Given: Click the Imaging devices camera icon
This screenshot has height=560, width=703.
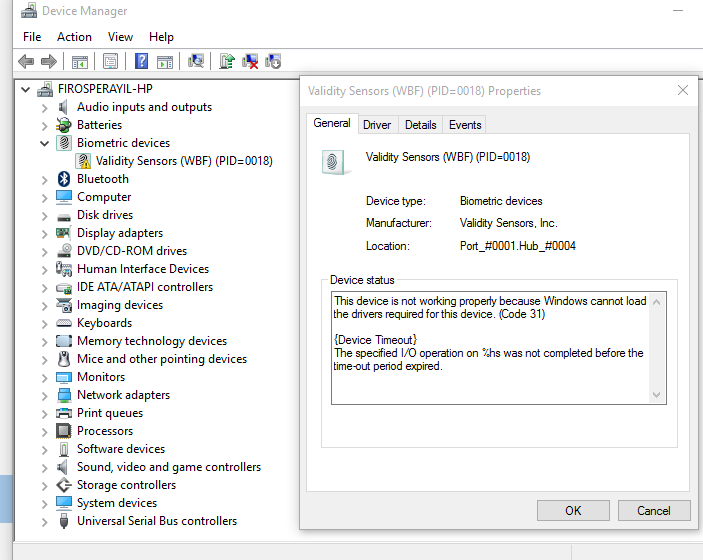Looking at the screenshot, I should coord(64,305).
